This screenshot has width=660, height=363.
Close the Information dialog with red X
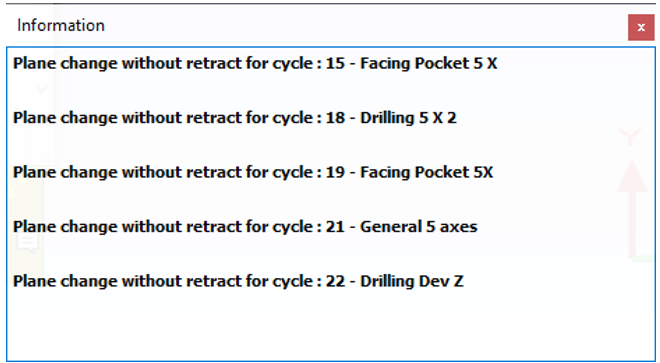tap(641, 27)
